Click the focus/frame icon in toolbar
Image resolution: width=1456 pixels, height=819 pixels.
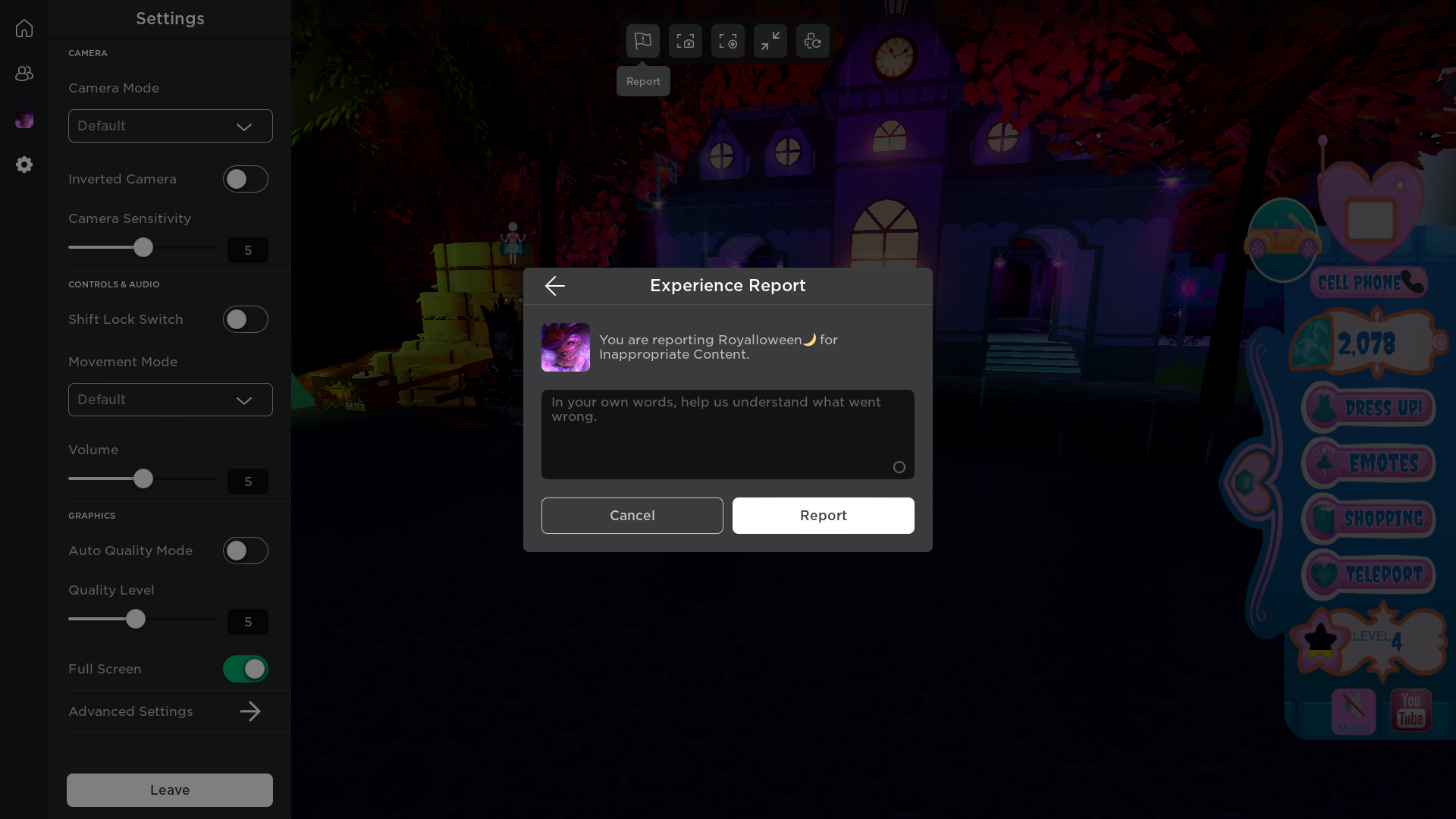coord(728,40)
